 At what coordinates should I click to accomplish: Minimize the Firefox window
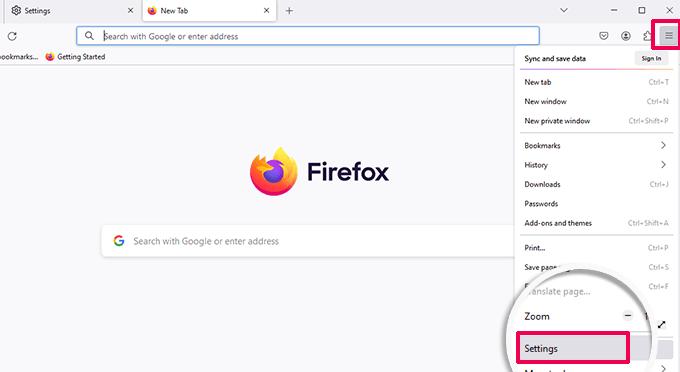click(614, 10)
